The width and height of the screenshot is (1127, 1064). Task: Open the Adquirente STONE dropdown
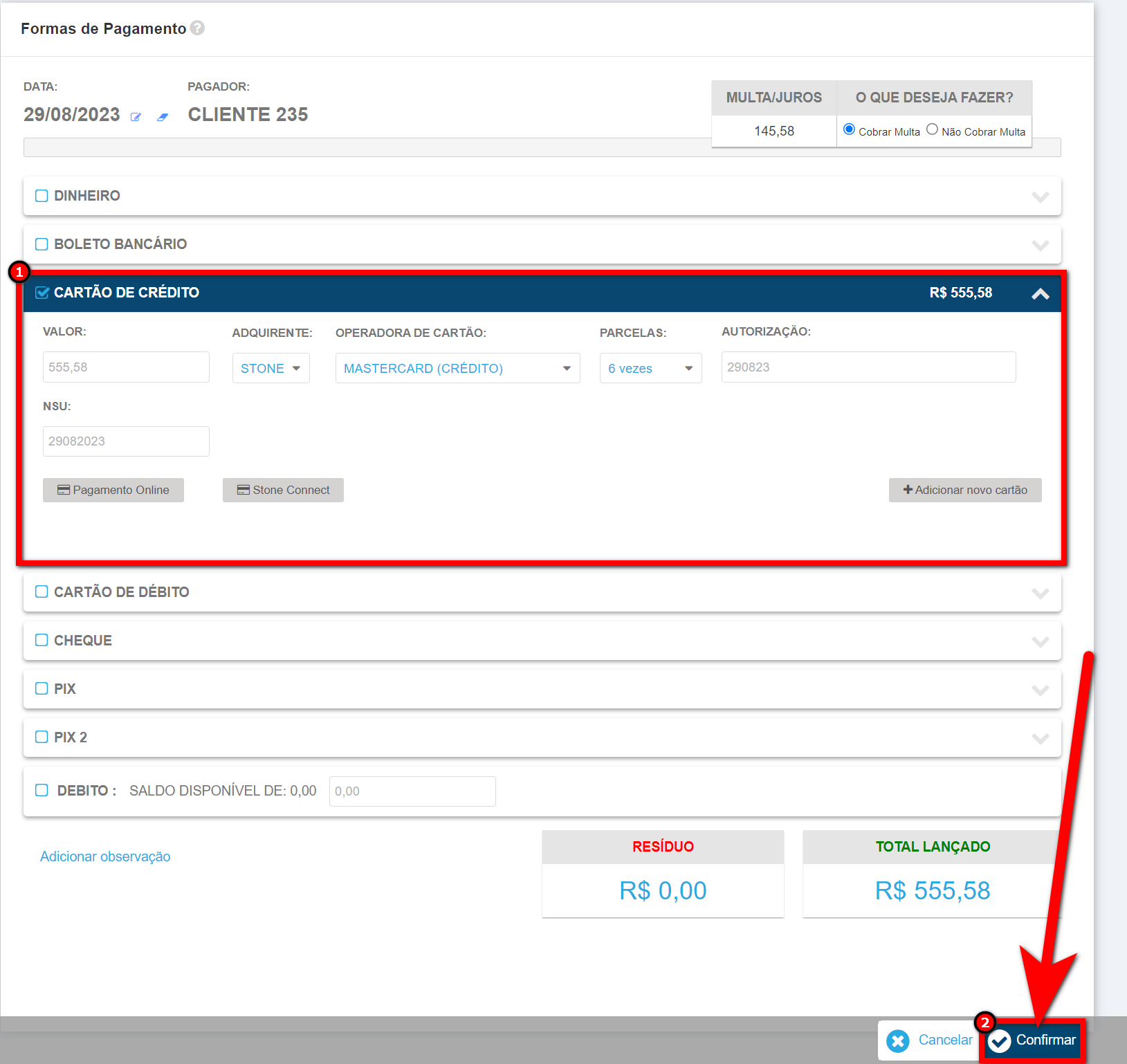tap(271, 368)
